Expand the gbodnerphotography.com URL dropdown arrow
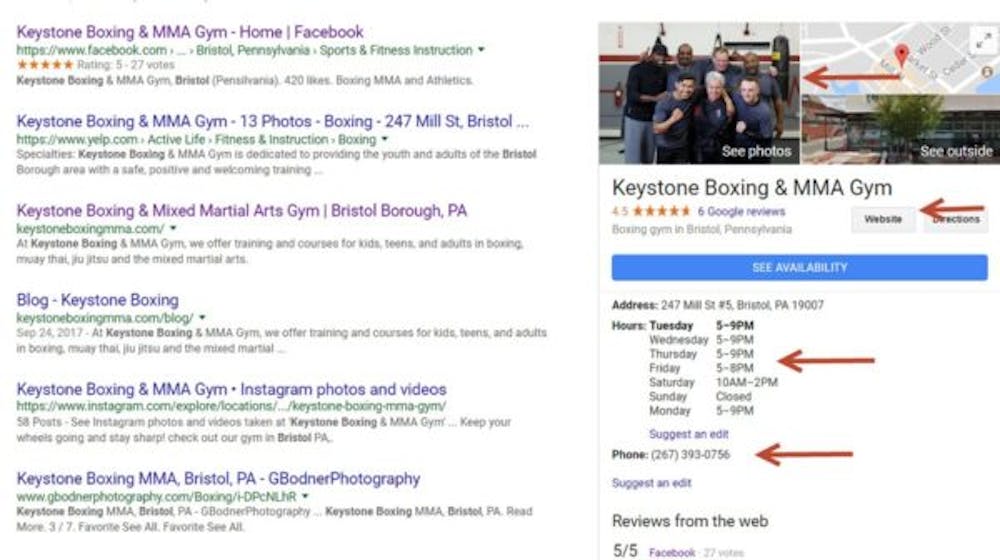The height and width of the screenshot is (560, 1000). pos(305,496)
